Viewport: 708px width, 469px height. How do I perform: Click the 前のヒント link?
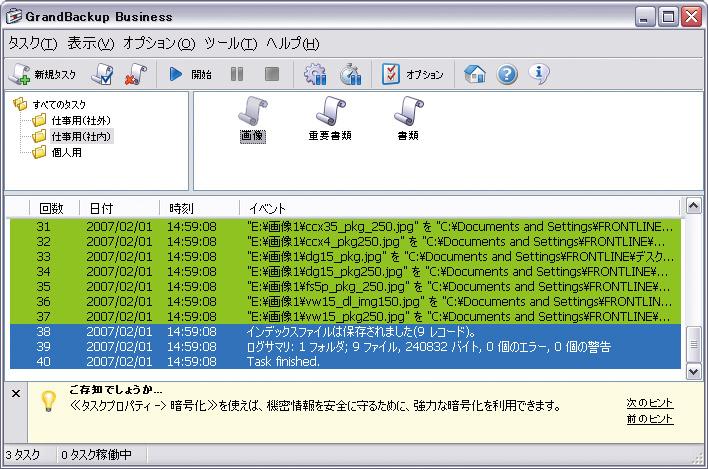pos(650,419)
